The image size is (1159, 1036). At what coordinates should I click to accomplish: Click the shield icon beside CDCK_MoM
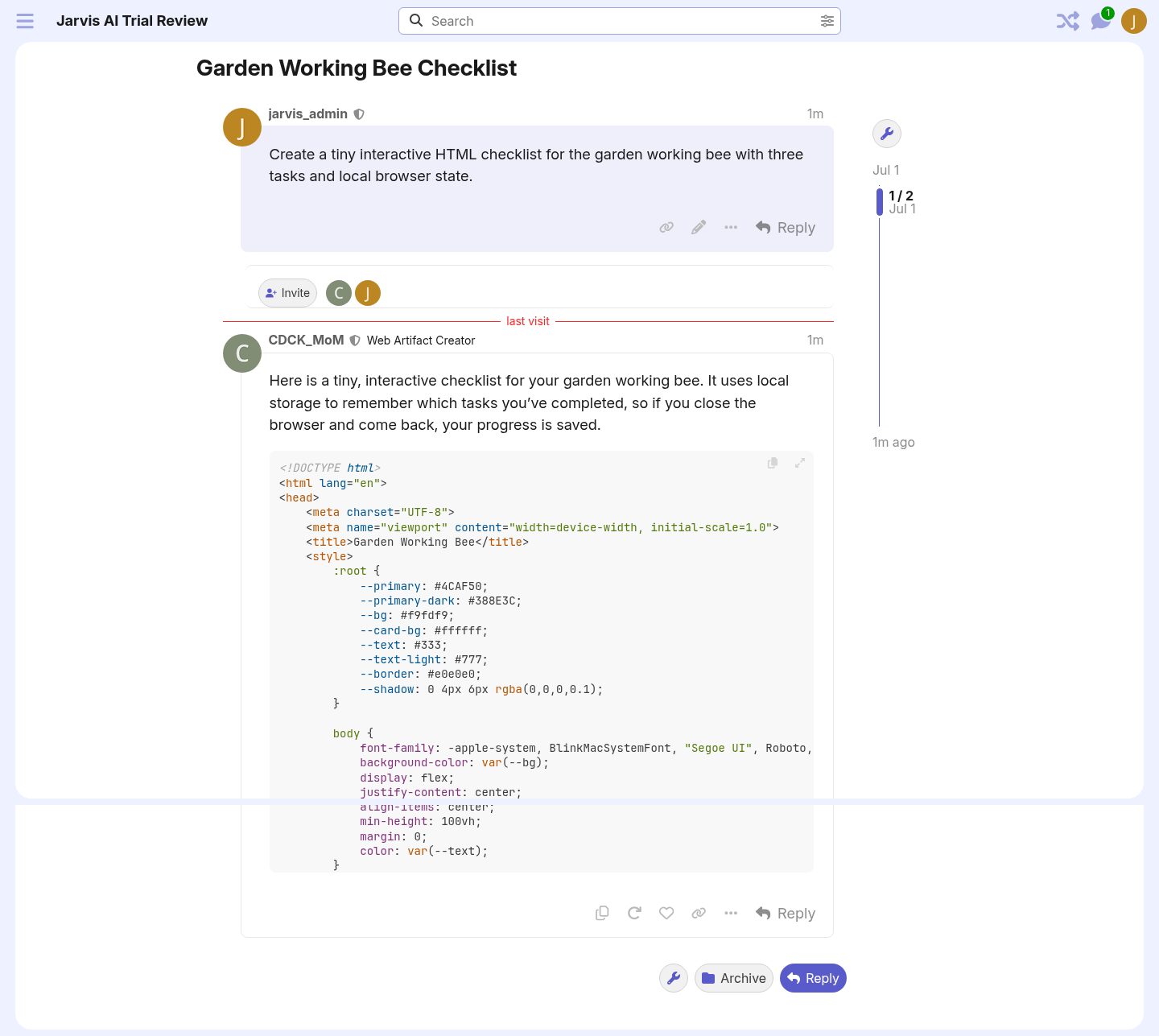[x=355, y=341]
